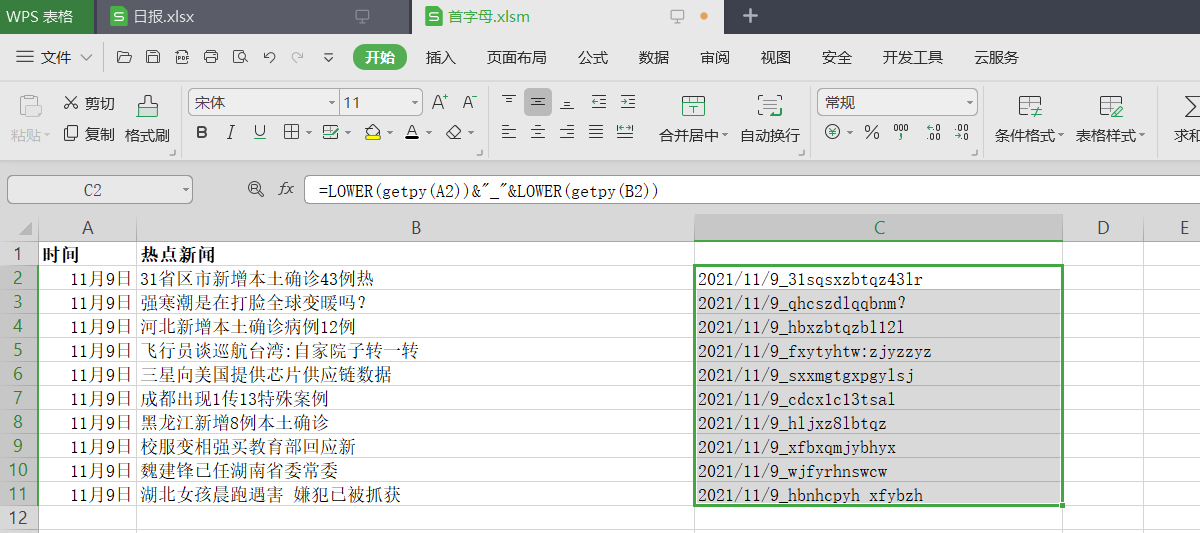Open the 审阅 ribbon tab
This screenshot has width=1200, height=533.
[715, 58]
